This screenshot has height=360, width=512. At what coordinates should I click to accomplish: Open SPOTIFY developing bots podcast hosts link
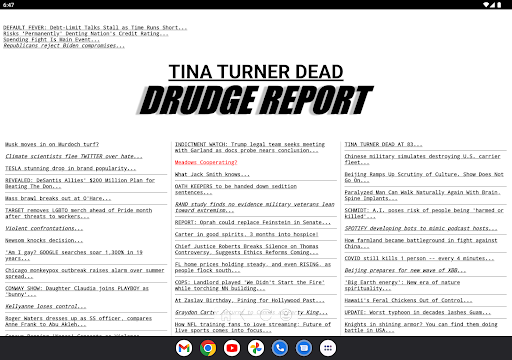[421, 228]
